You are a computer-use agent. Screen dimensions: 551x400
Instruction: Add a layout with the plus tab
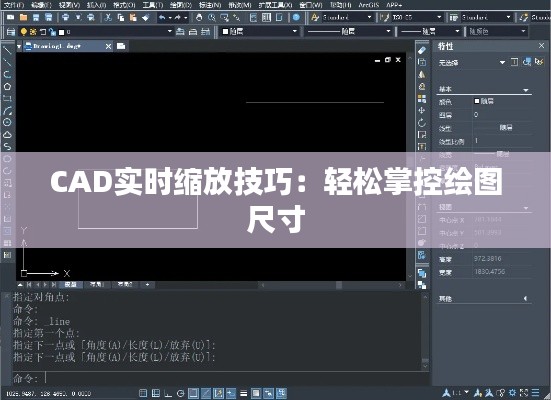(x=147, y=284)
